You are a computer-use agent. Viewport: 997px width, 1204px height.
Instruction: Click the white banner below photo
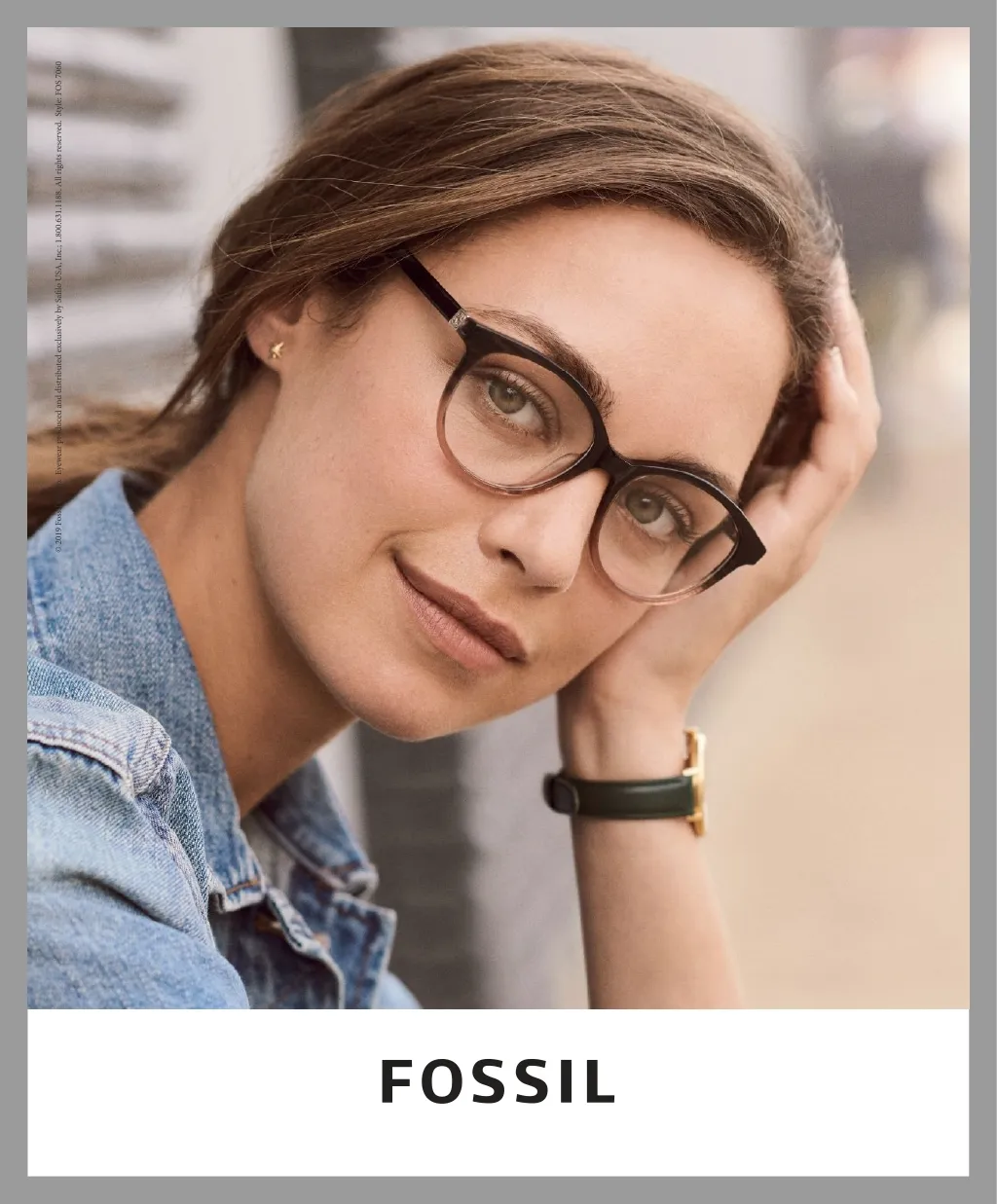498,1092
